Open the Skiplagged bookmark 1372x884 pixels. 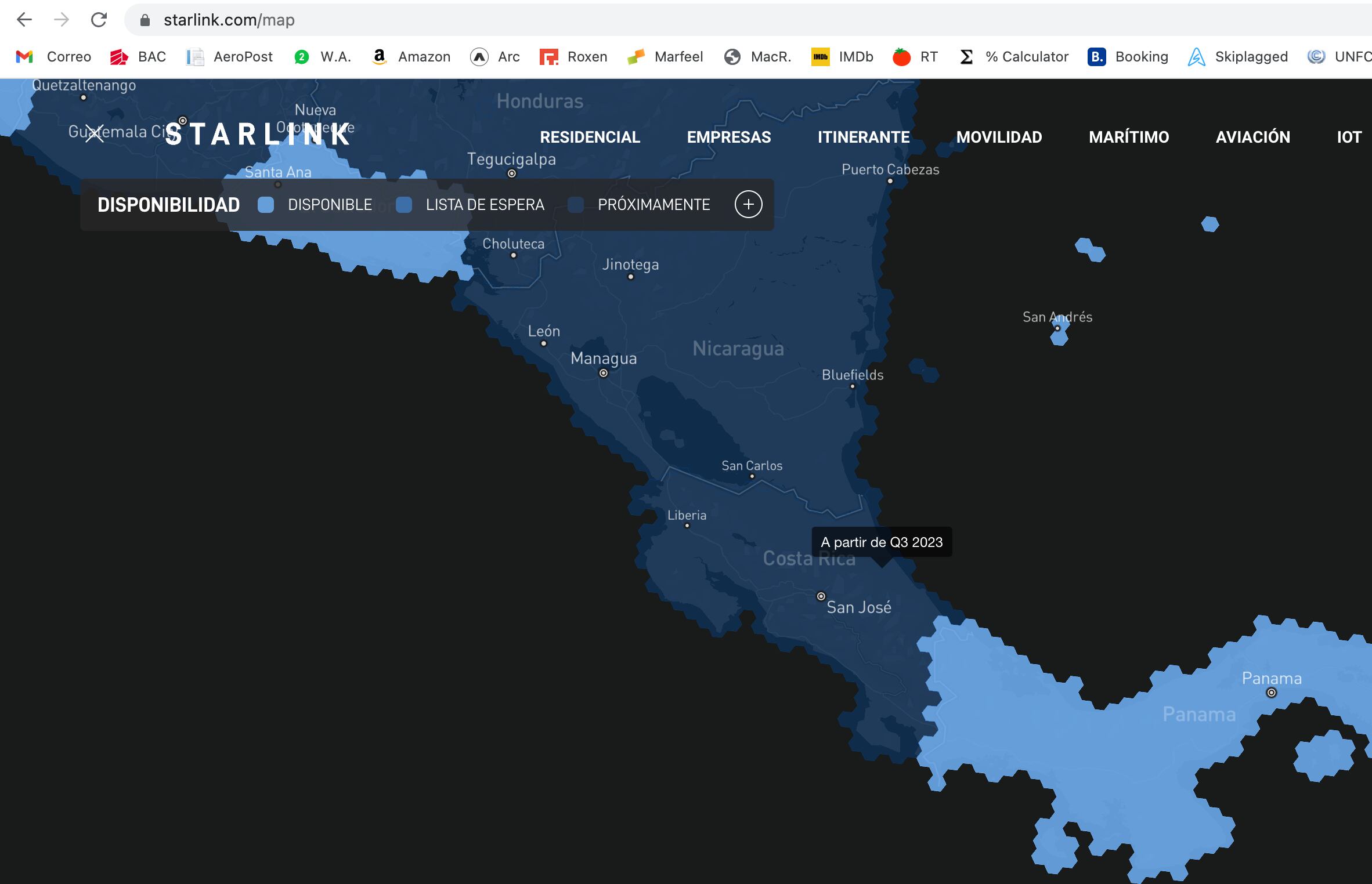tap(1238, 57)
